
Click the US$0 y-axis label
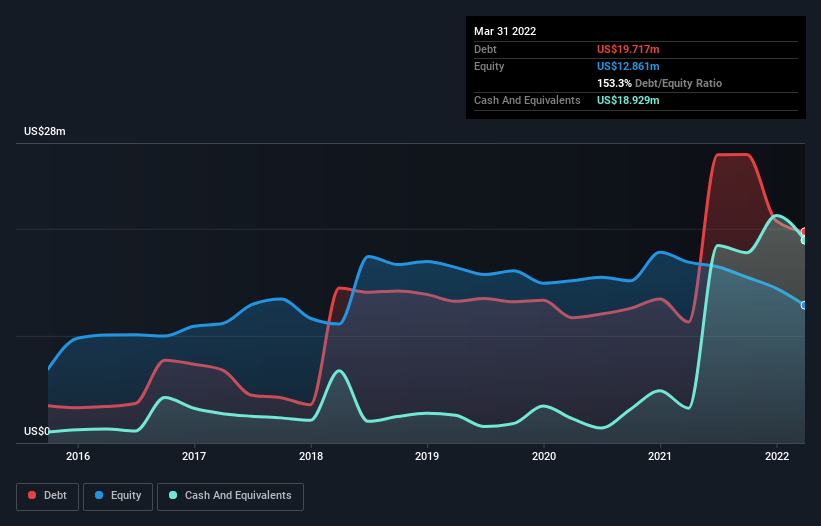(x=37, y=431)
